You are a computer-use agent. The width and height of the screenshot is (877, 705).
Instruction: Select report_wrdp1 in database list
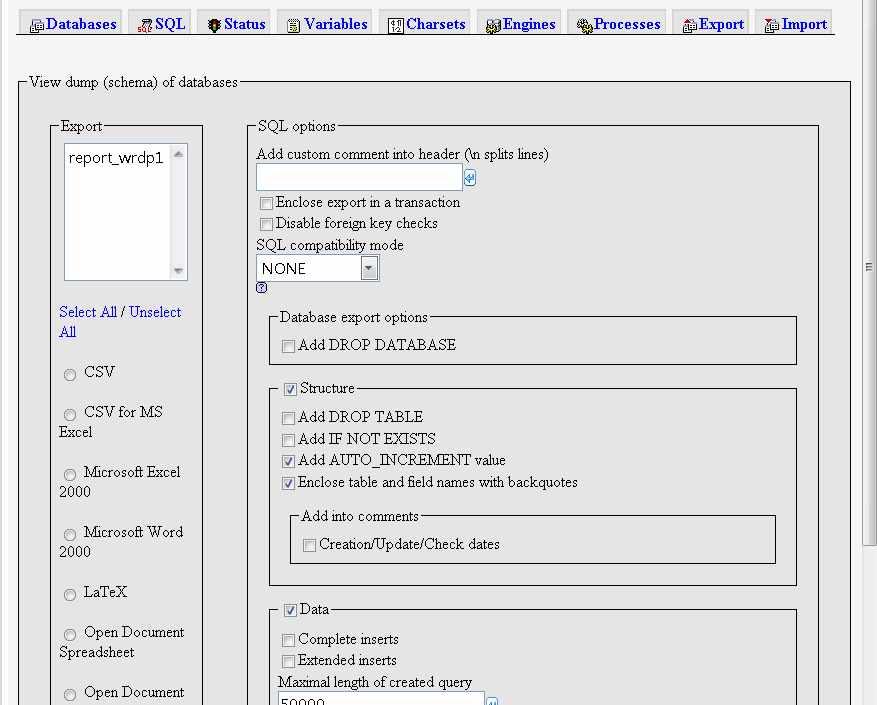coord(115,158)
